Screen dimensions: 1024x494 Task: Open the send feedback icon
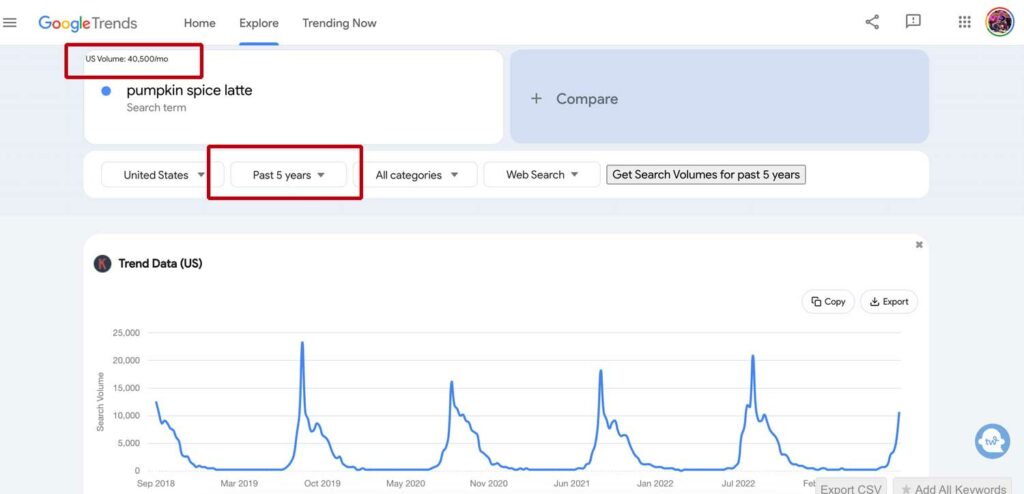tap(913, 22)
